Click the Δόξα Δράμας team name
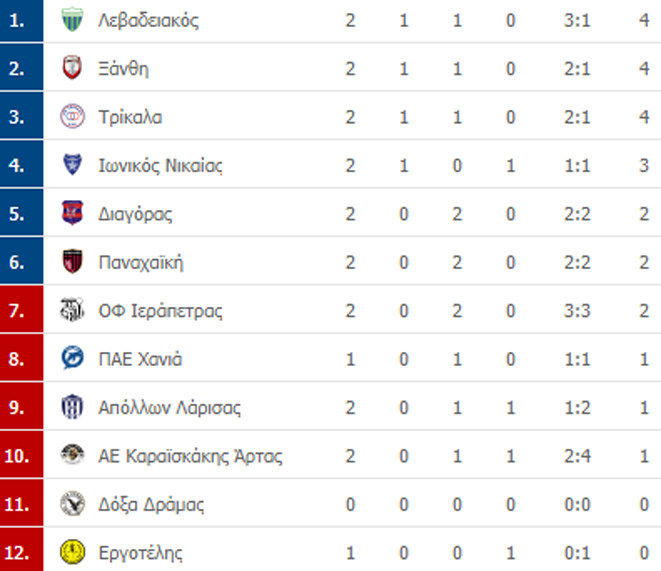Viewport: 661px width, 571px height. coord(151,504)
